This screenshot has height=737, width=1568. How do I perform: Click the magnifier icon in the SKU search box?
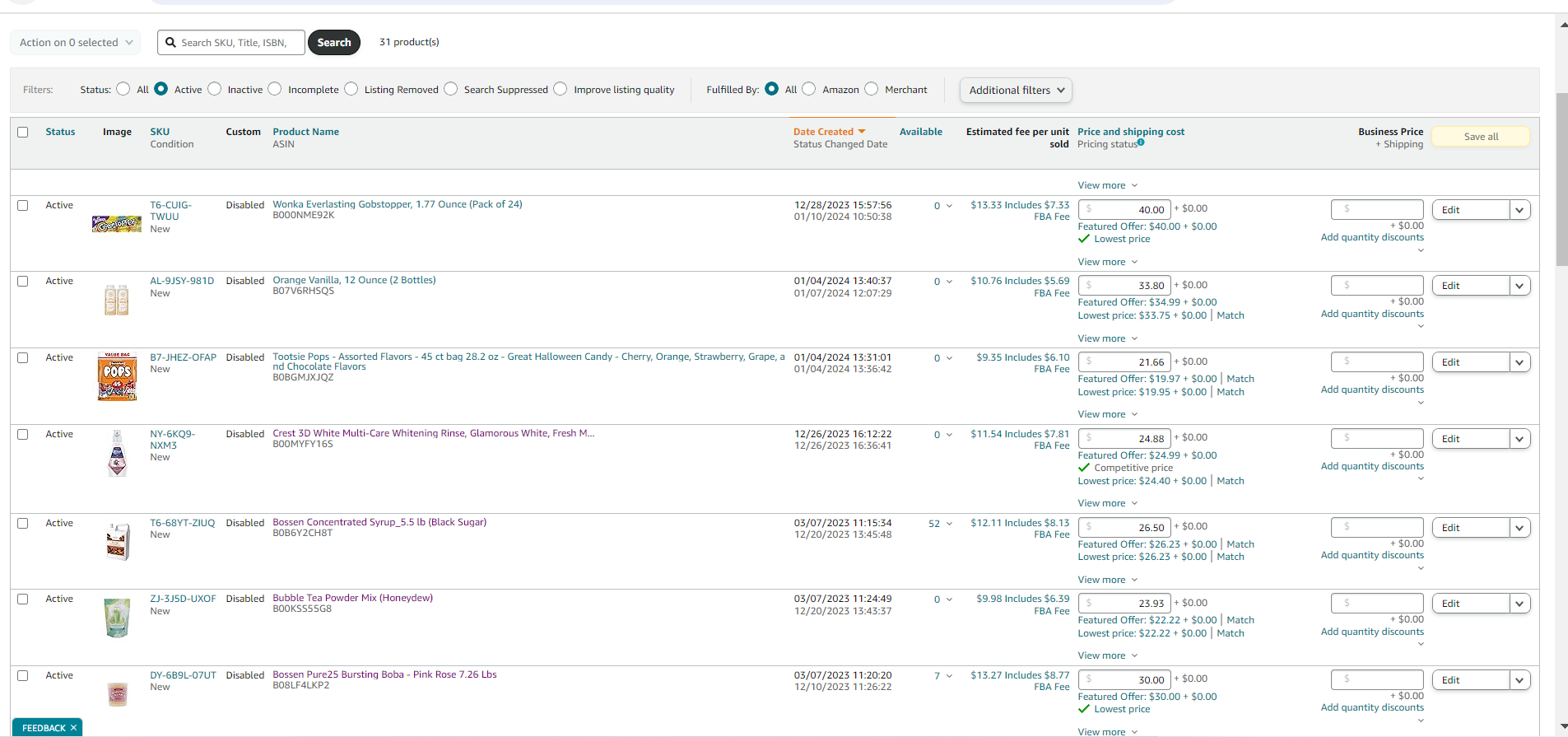(170, 43)
